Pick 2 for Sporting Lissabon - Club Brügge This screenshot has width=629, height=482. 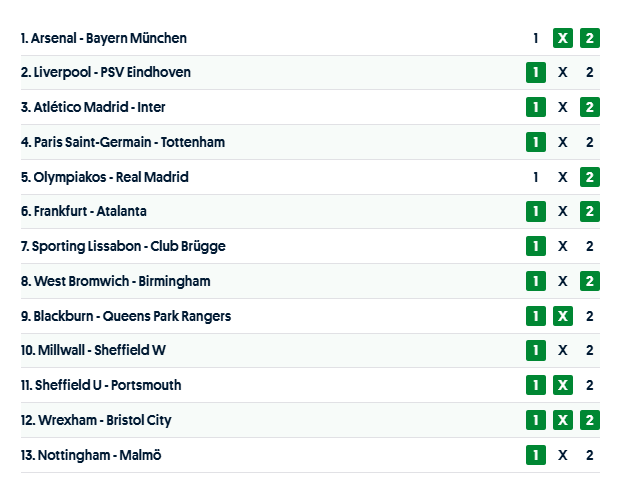[590, 246]
